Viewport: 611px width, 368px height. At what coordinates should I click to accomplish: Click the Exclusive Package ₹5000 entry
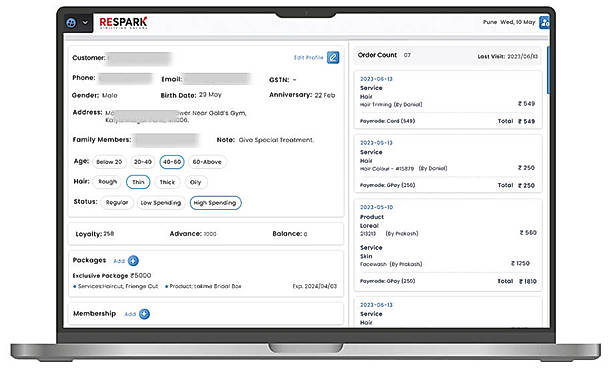112,275
